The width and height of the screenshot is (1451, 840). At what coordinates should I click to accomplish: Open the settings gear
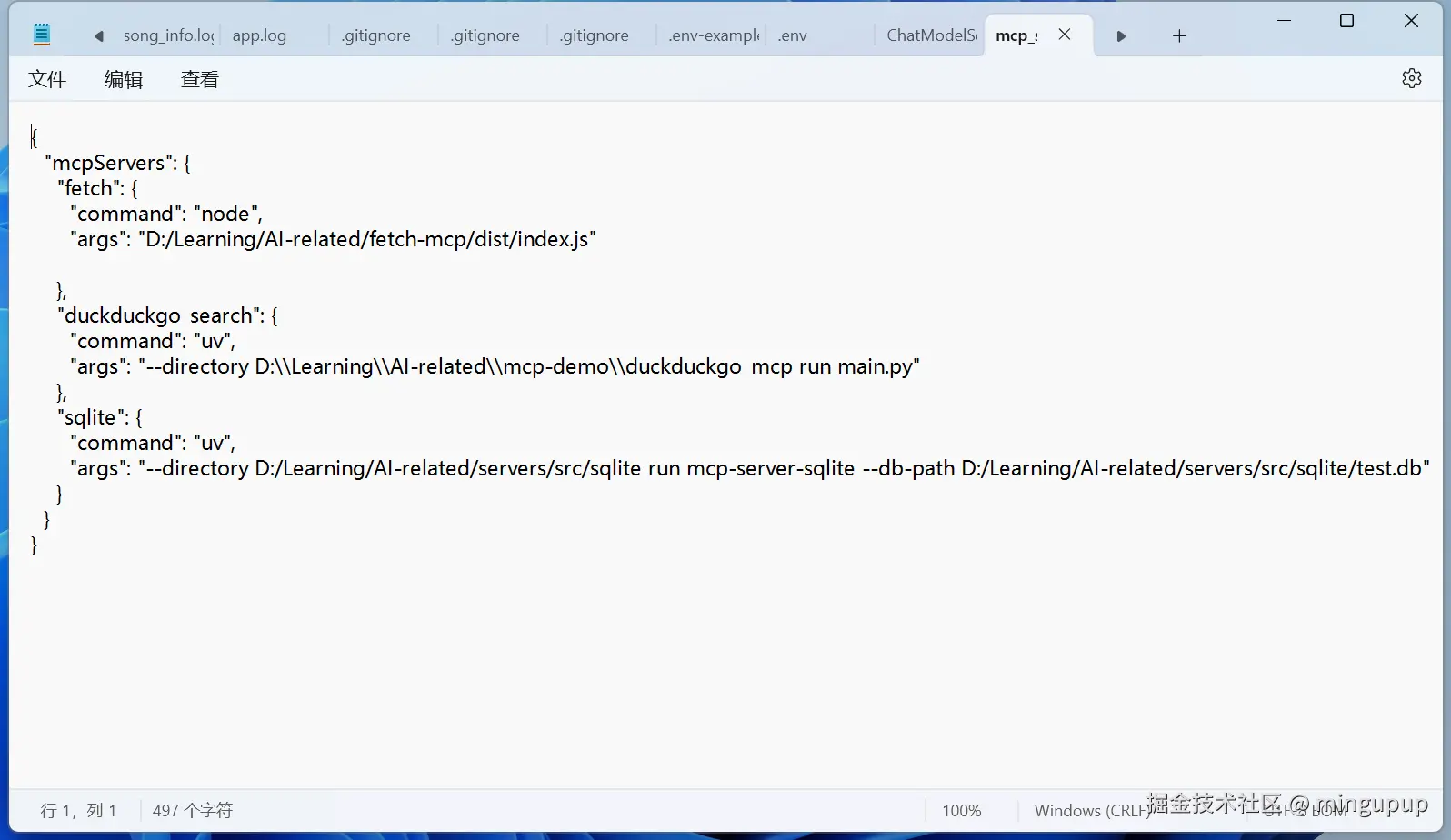click(1411, 78)
